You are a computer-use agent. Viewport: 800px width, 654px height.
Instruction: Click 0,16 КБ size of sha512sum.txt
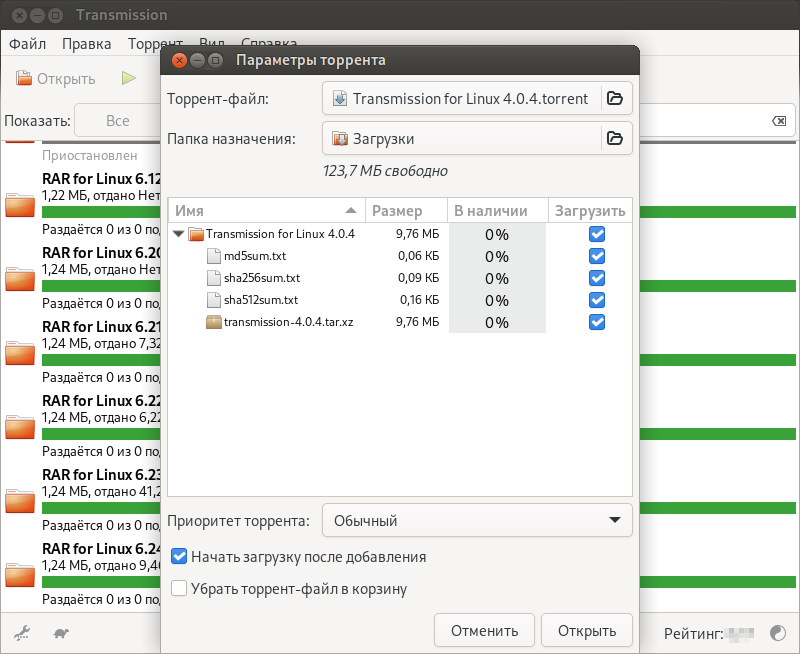point(419,300)
